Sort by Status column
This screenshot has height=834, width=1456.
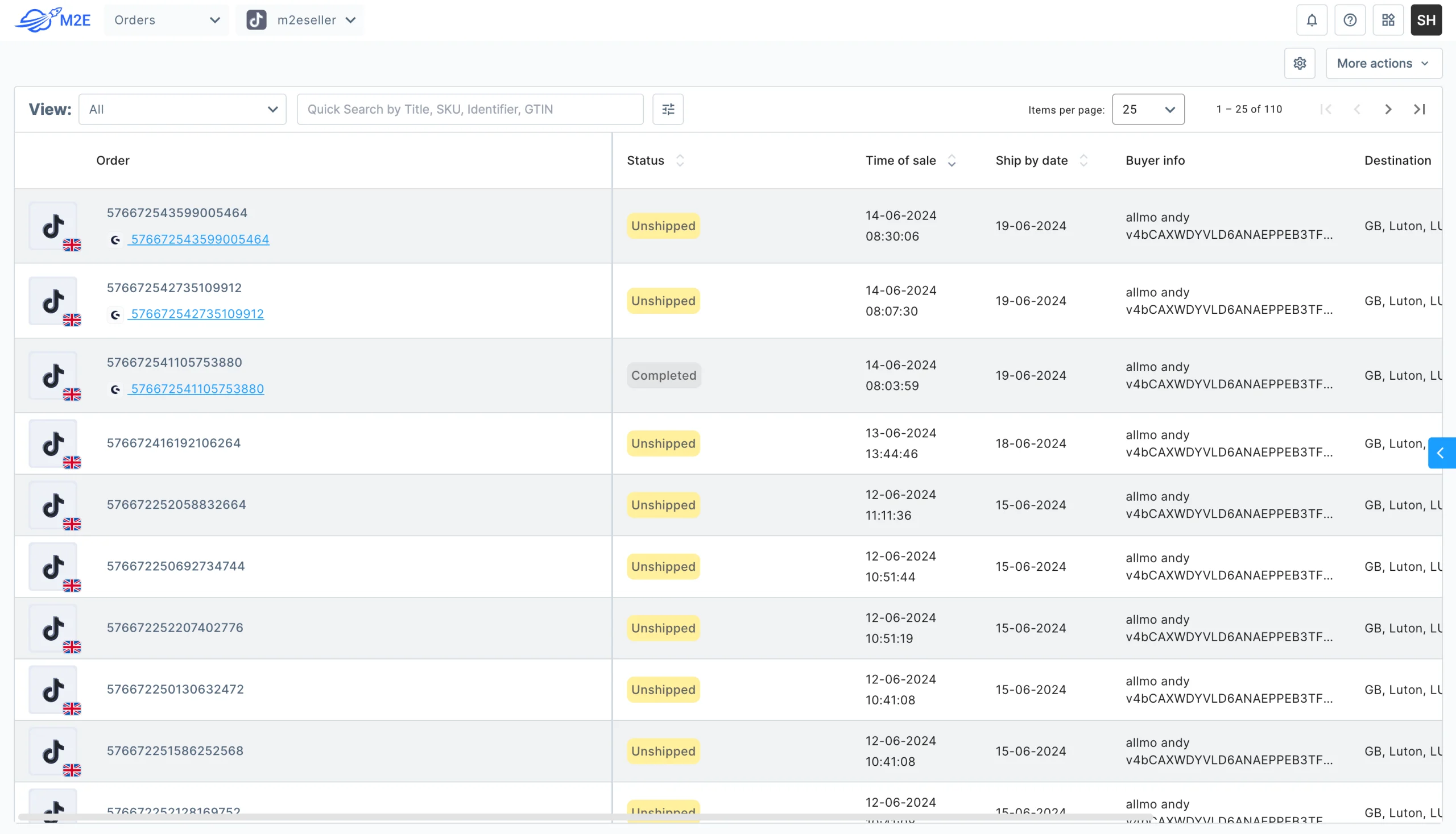[x=680, y=160]
